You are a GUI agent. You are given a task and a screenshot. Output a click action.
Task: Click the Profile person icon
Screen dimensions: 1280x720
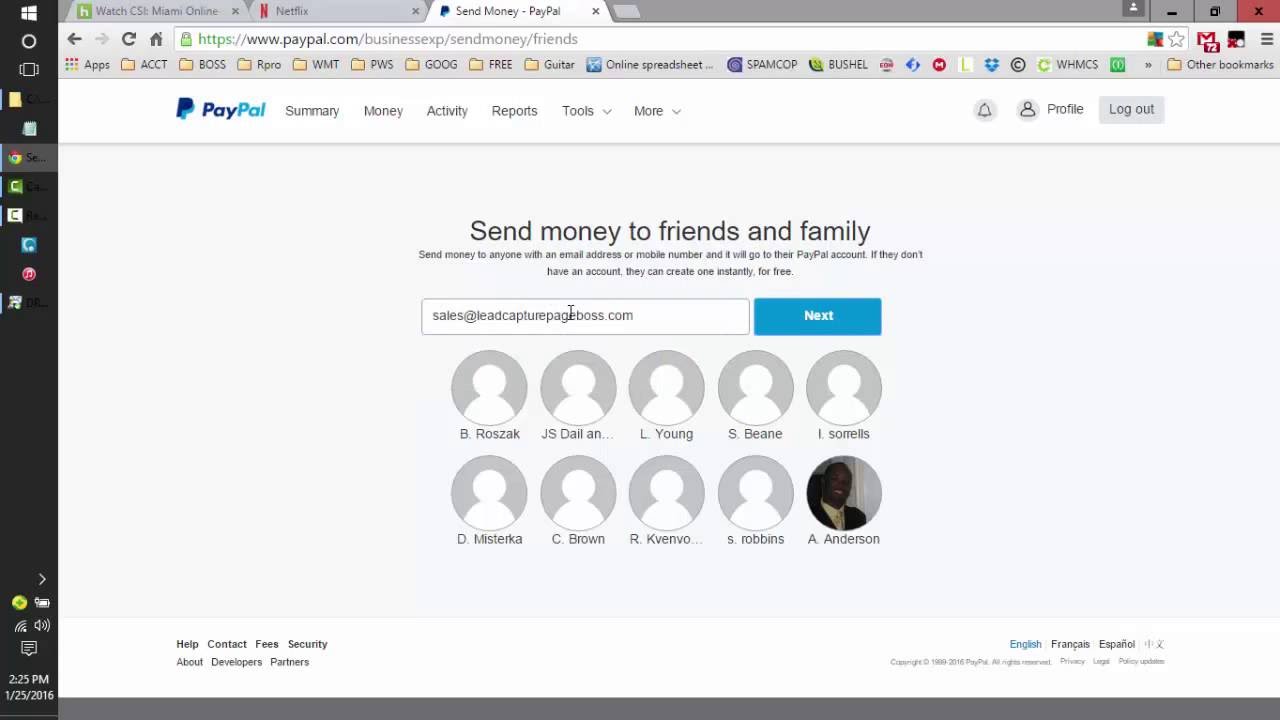1027,110
